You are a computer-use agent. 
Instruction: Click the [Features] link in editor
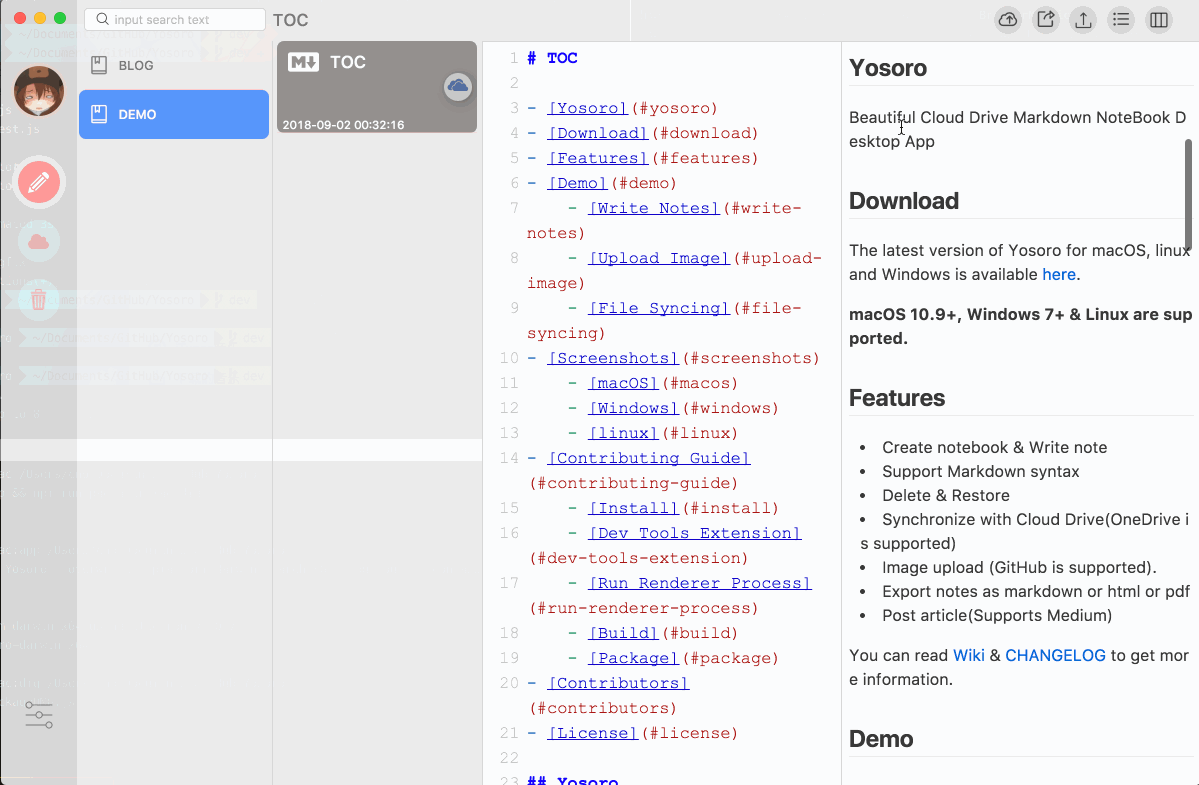point(598,158)
